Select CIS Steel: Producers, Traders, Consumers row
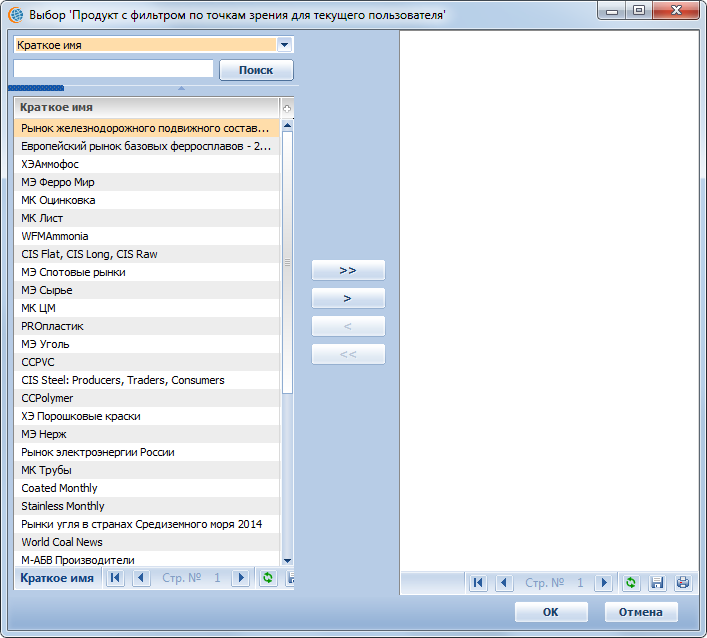 tap(147, 380)
